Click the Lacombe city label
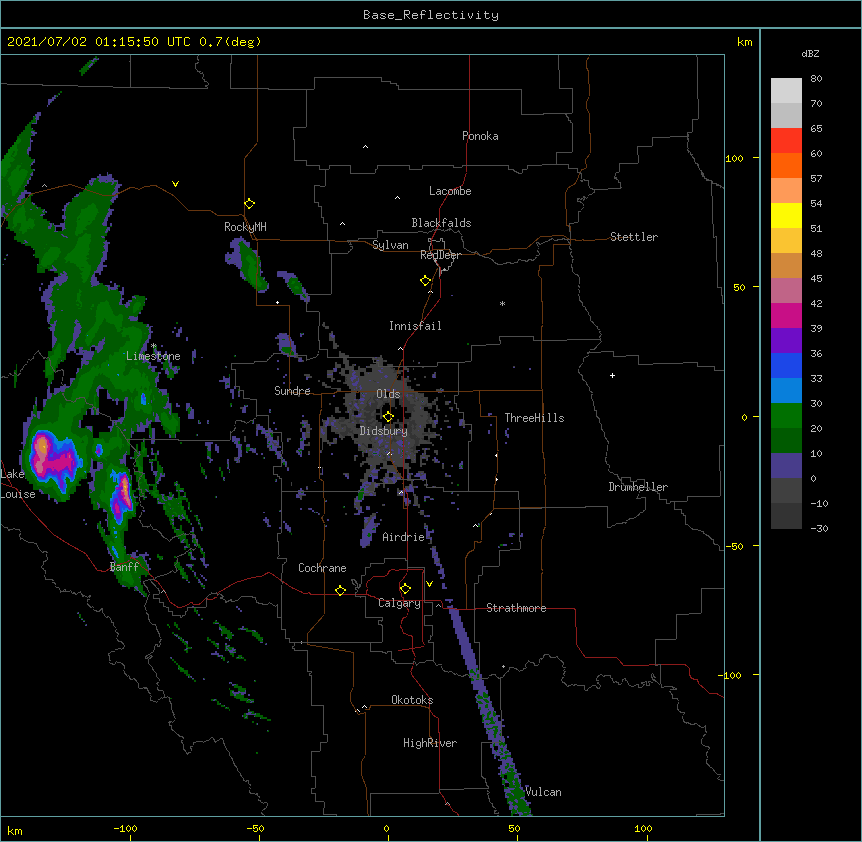862x842 pixels. (450, 191)
